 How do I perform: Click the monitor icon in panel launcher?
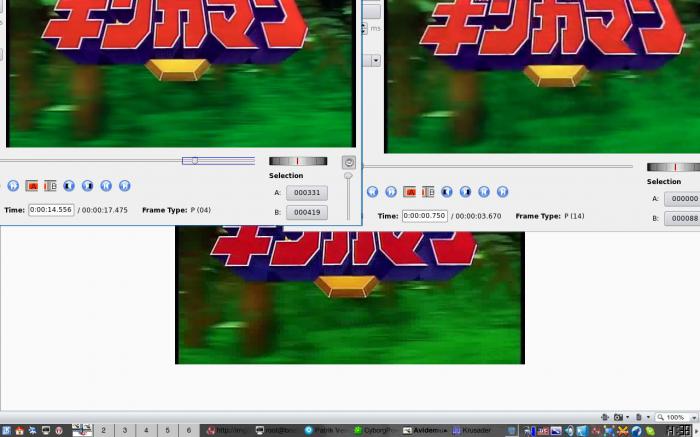(46, 431)
